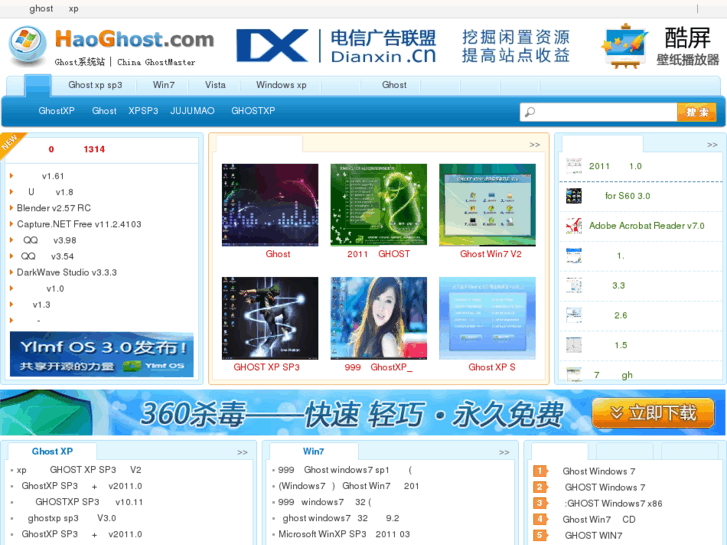Select the Win7 section tab
Viewport: 727px width, 545px height.
point(313,451)
